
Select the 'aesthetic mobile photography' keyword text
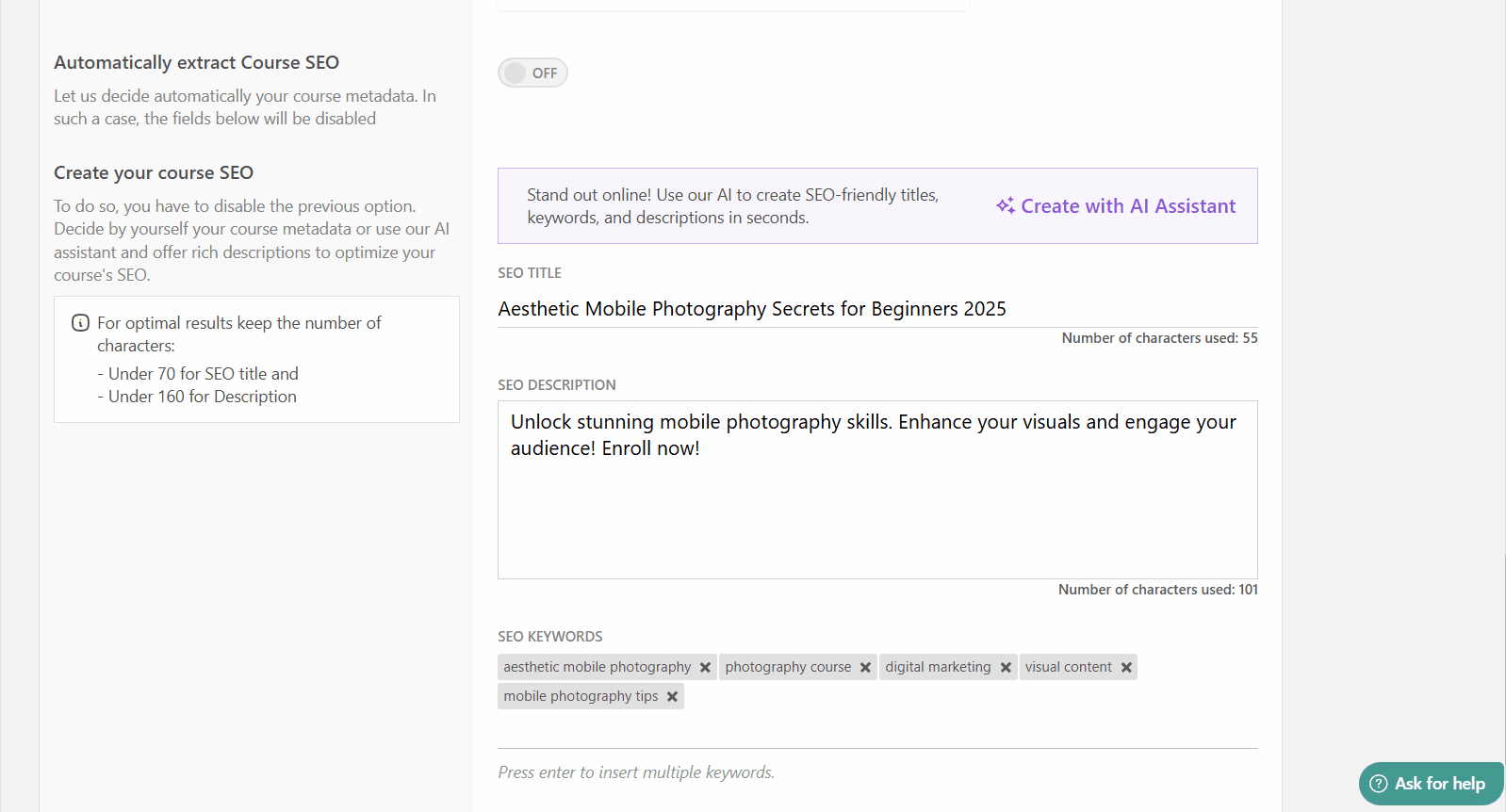[x=597, y=667]
